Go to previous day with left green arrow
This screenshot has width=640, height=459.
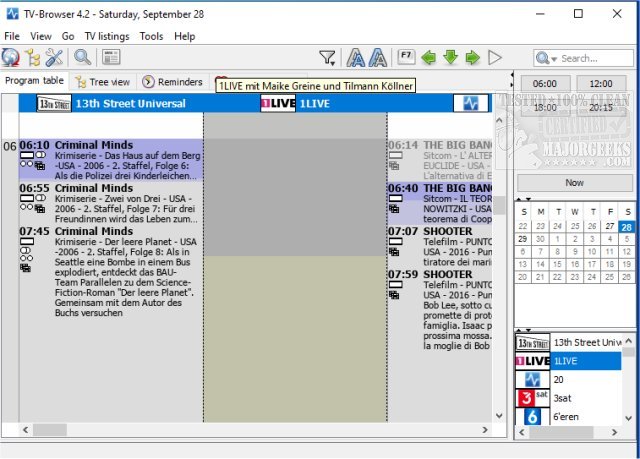429,58
